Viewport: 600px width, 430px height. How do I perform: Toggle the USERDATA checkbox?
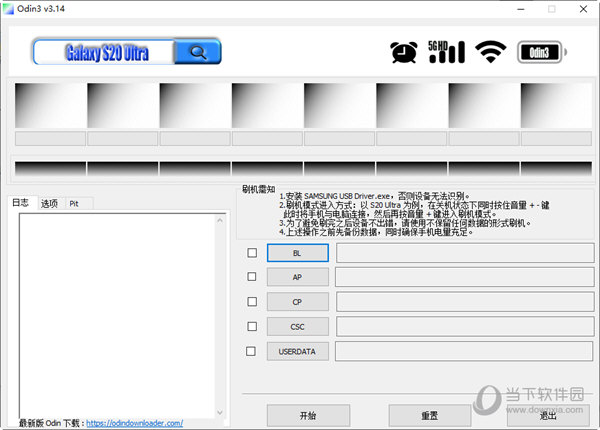pyautogui.click(x=251, y=351)
